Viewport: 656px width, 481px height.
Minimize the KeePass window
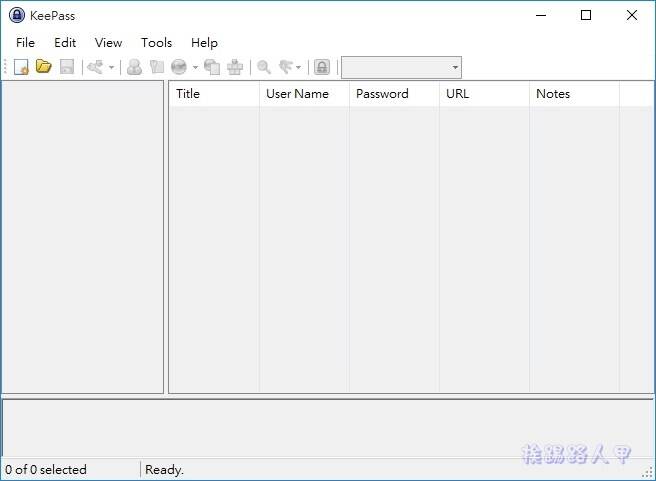(541, 15)
